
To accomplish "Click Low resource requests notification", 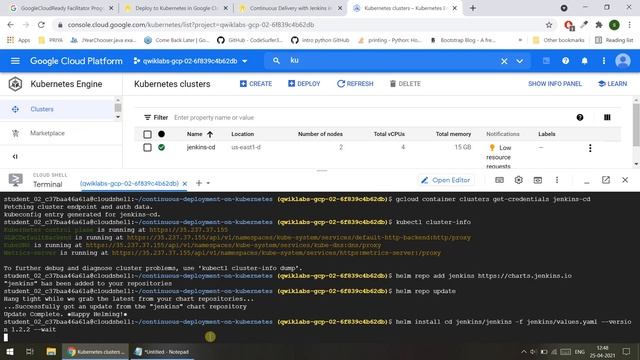I will 498,157.
